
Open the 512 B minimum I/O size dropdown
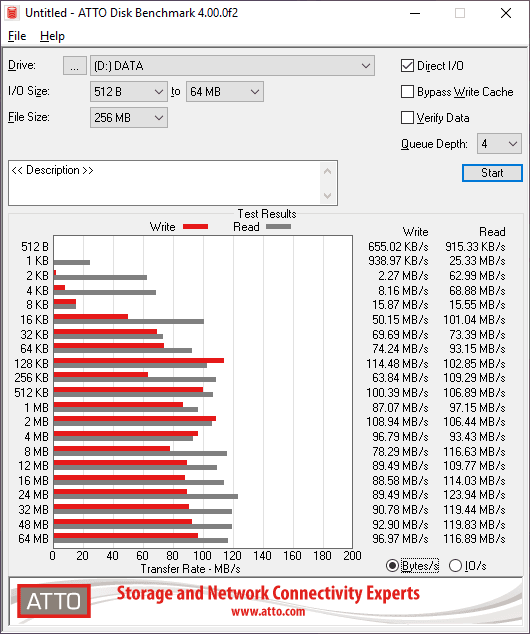(129, 92)
